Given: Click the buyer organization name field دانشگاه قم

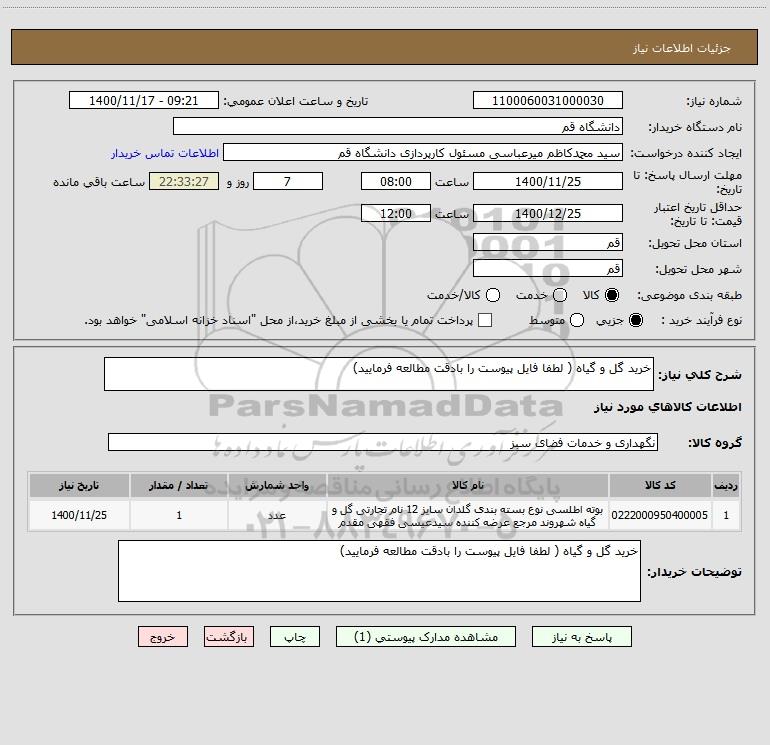Looking at the screenshot, I should pyautogui.click(x=398, y=126).
